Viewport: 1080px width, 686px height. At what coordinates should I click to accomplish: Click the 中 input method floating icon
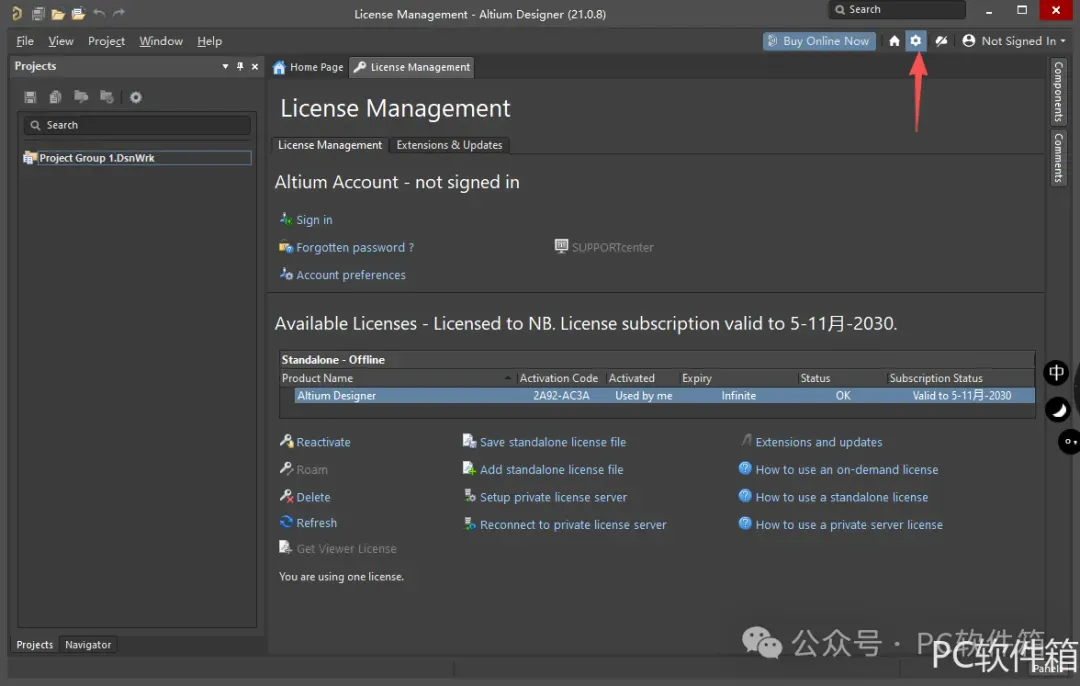[x=1056, y=373]
